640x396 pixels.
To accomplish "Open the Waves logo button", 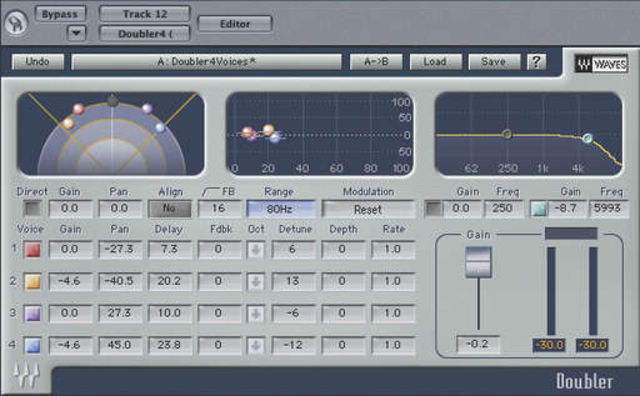I will tap(601, 64).
